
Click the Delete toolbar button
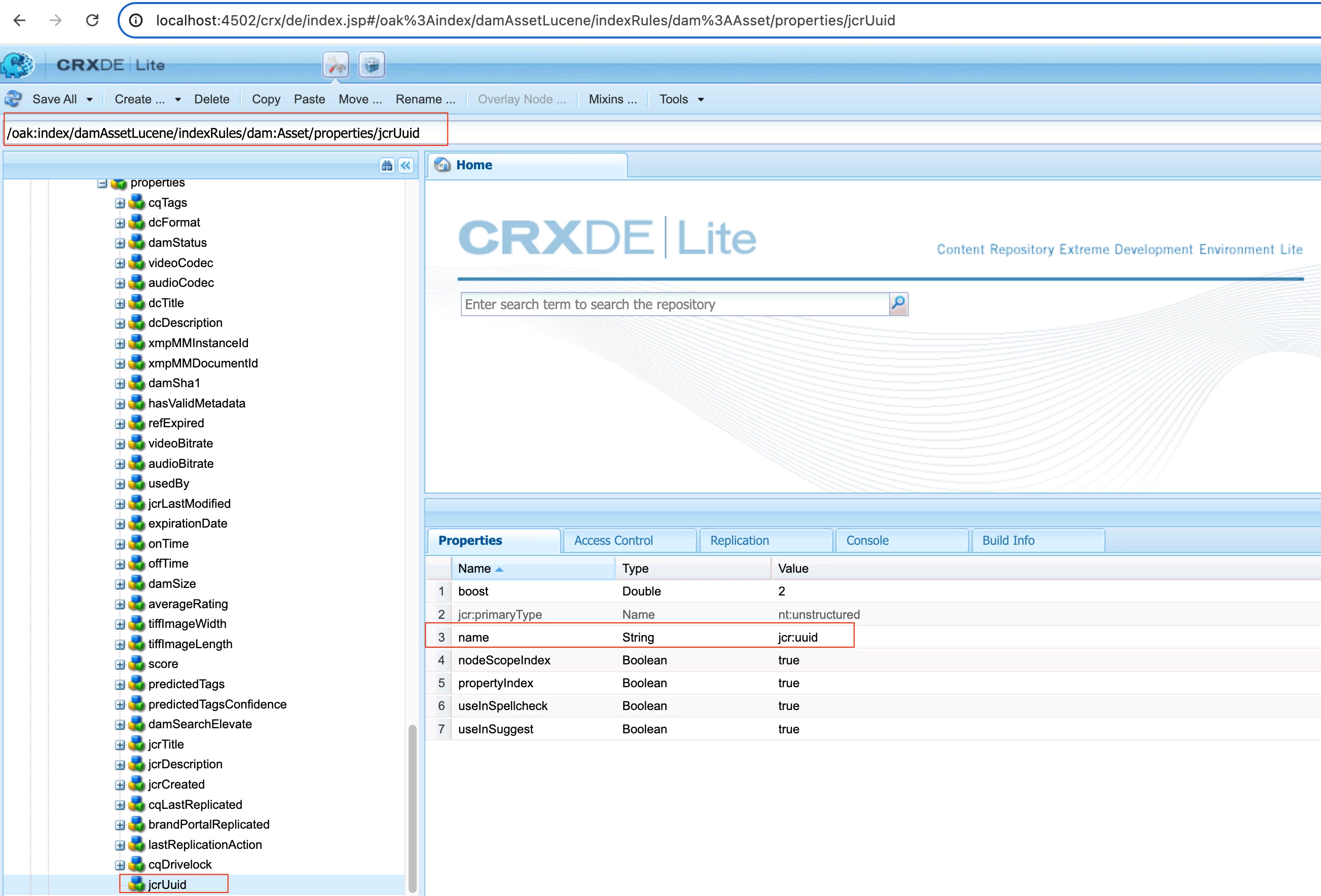pyautogui.click(x=211, y=99)
